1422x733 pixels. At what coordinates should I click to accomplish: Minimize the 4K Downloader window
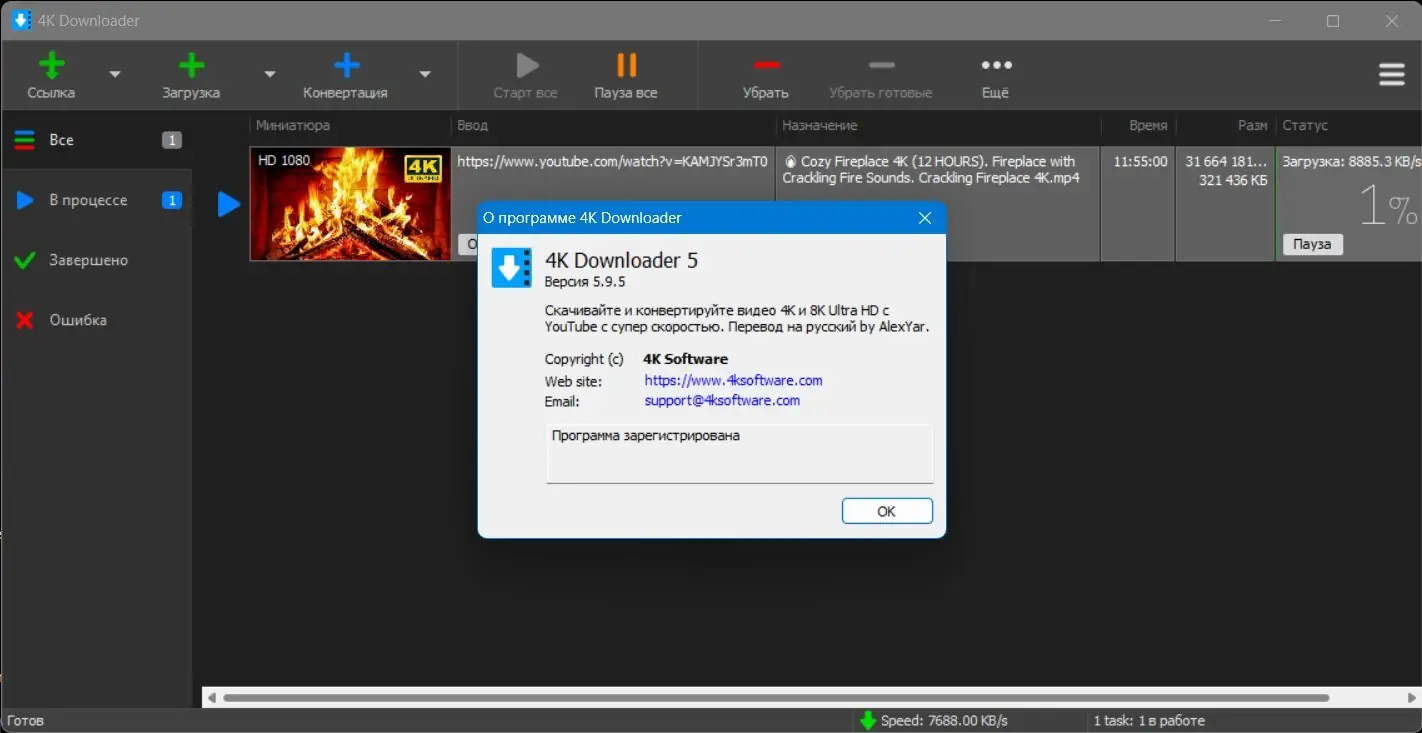[1276, 20]
